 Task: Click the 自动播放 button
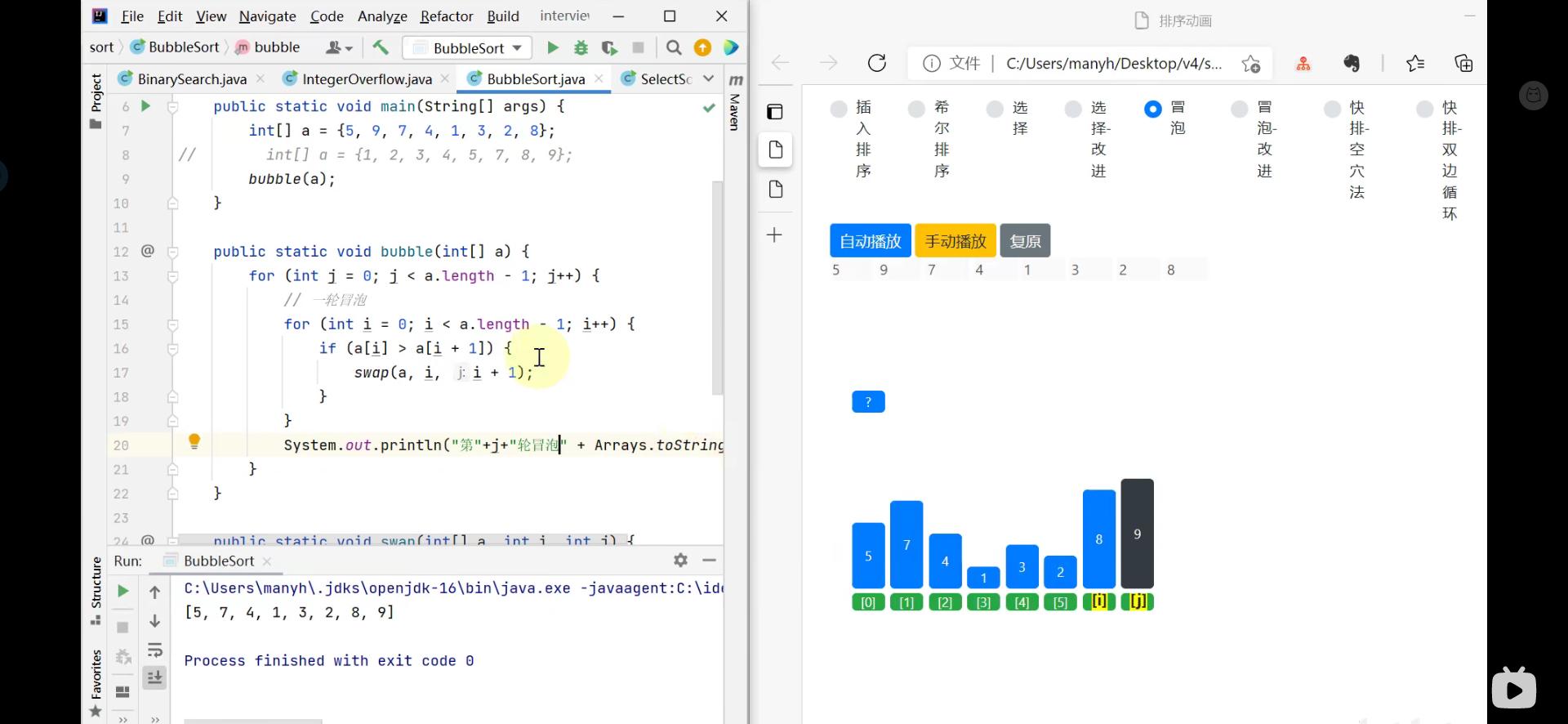(870, 241)
